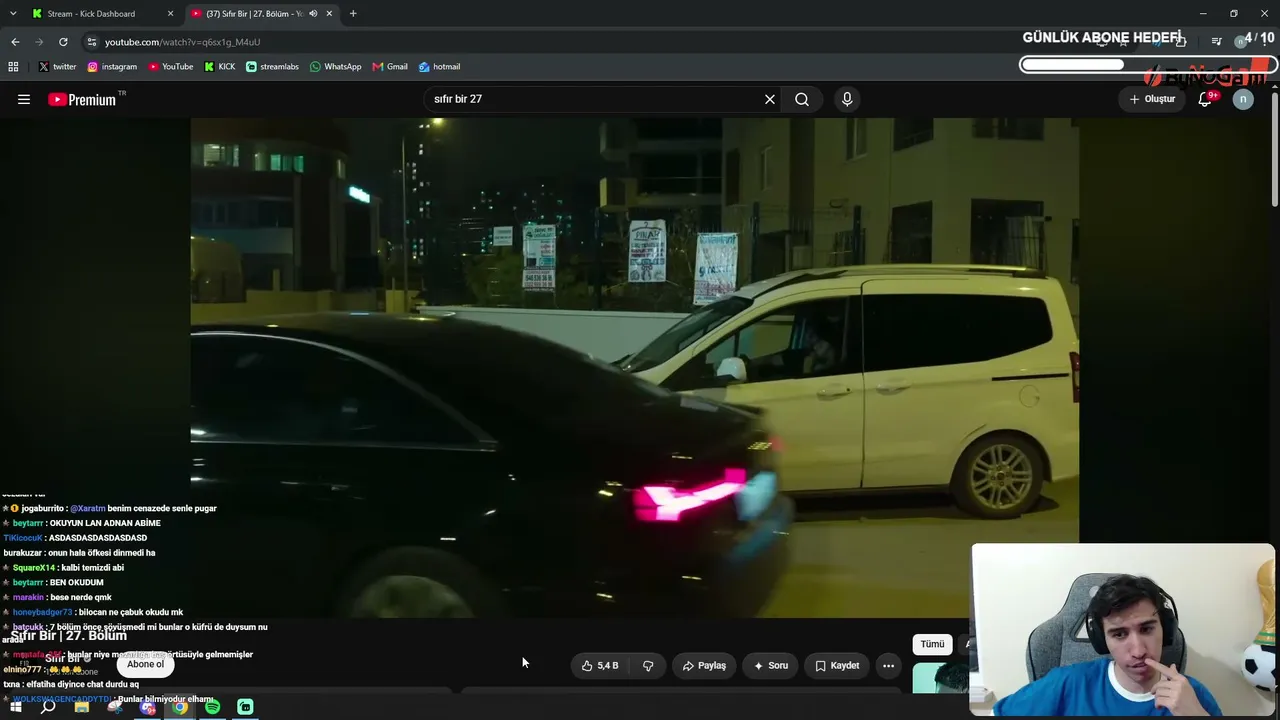
Task: Click the video title Sıfır Bir | 27. Bölüm
Action: (69, 636)
